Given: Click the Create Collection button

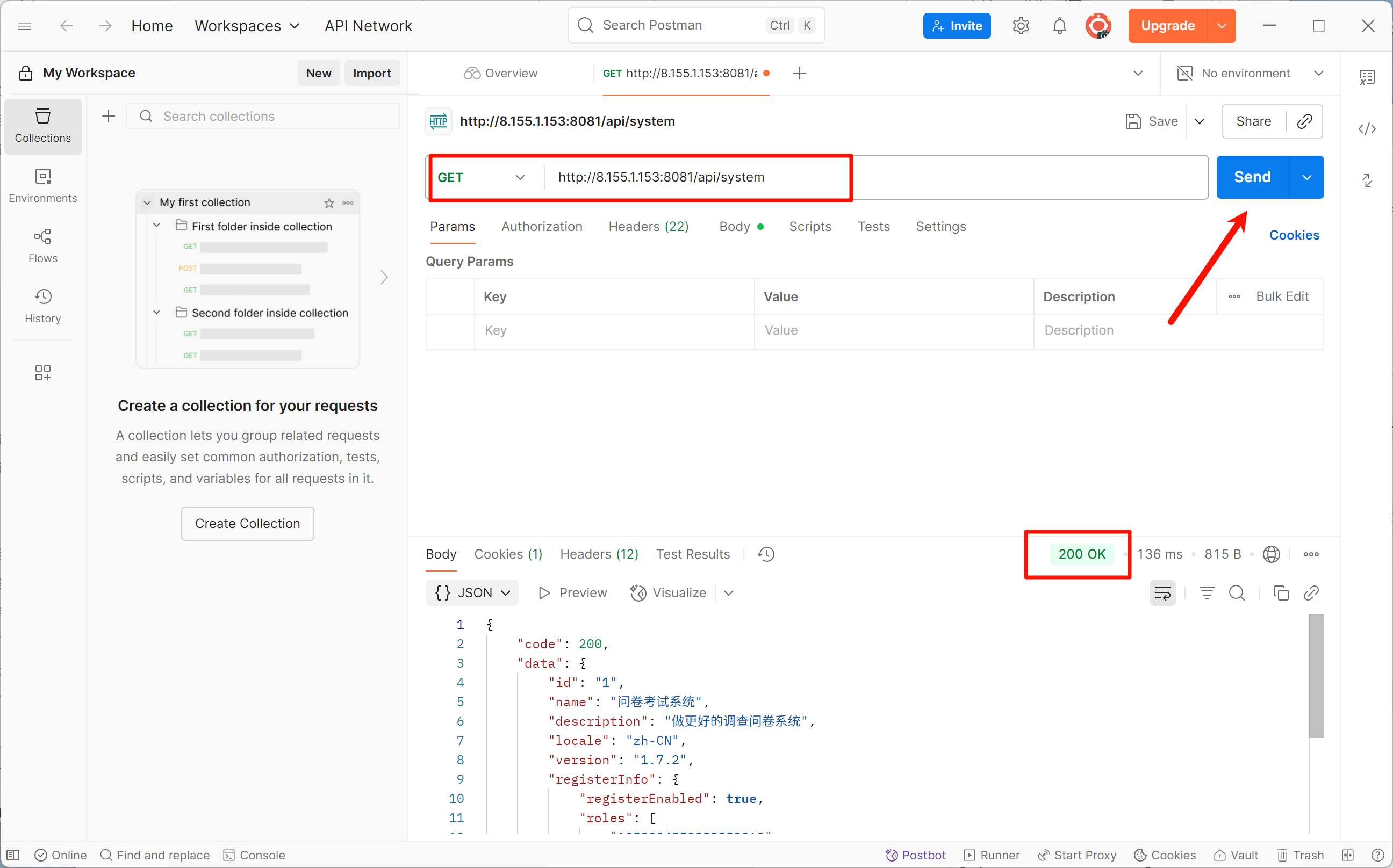Looking at the screenshot, I should click(x=248, y=524).
